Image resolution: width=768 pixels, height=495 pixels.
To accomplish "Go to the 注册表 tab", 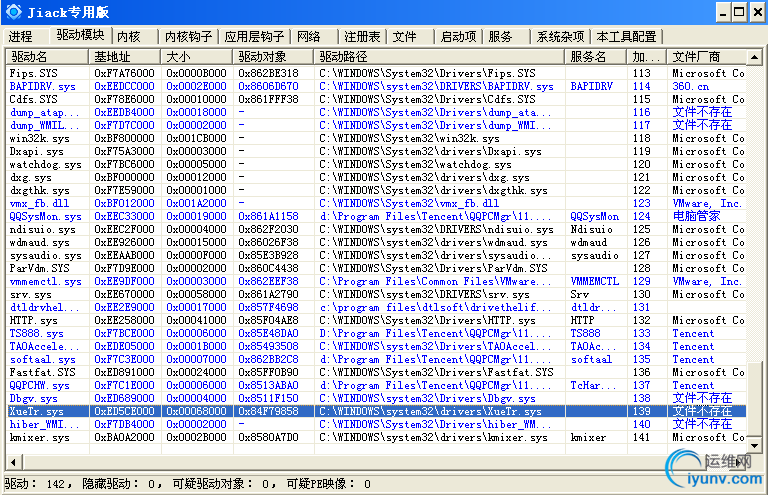I will [362, 37].
